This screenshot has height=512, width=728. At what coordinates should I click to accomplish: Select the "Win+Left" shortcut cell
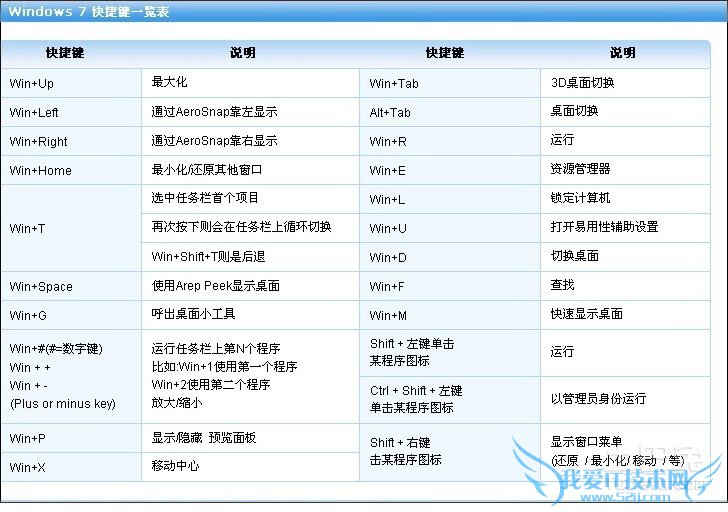(71, 112)
